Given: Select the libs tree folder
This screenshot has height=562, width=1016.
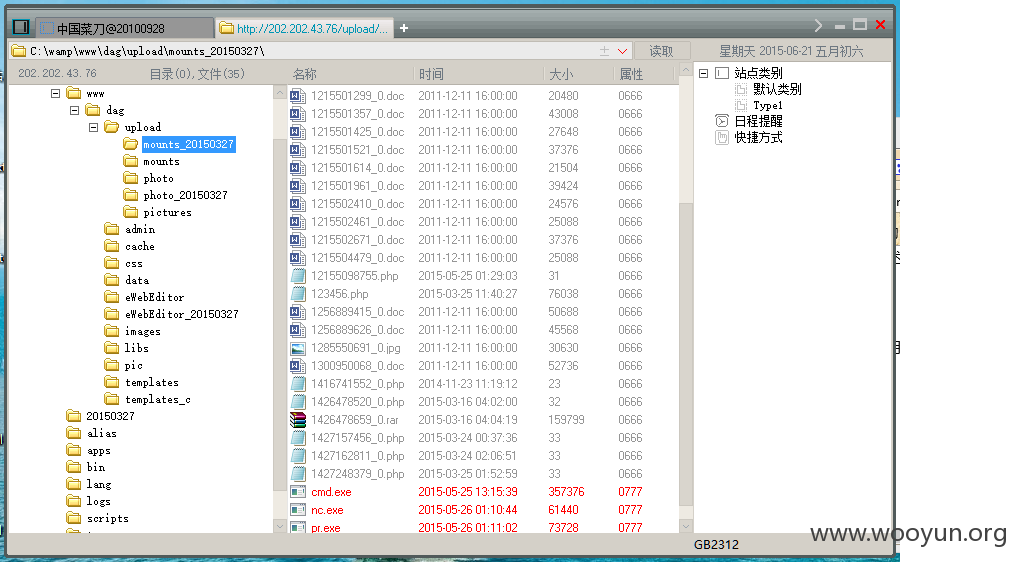Looking at the screenshot, I should [x=136, y=348].
